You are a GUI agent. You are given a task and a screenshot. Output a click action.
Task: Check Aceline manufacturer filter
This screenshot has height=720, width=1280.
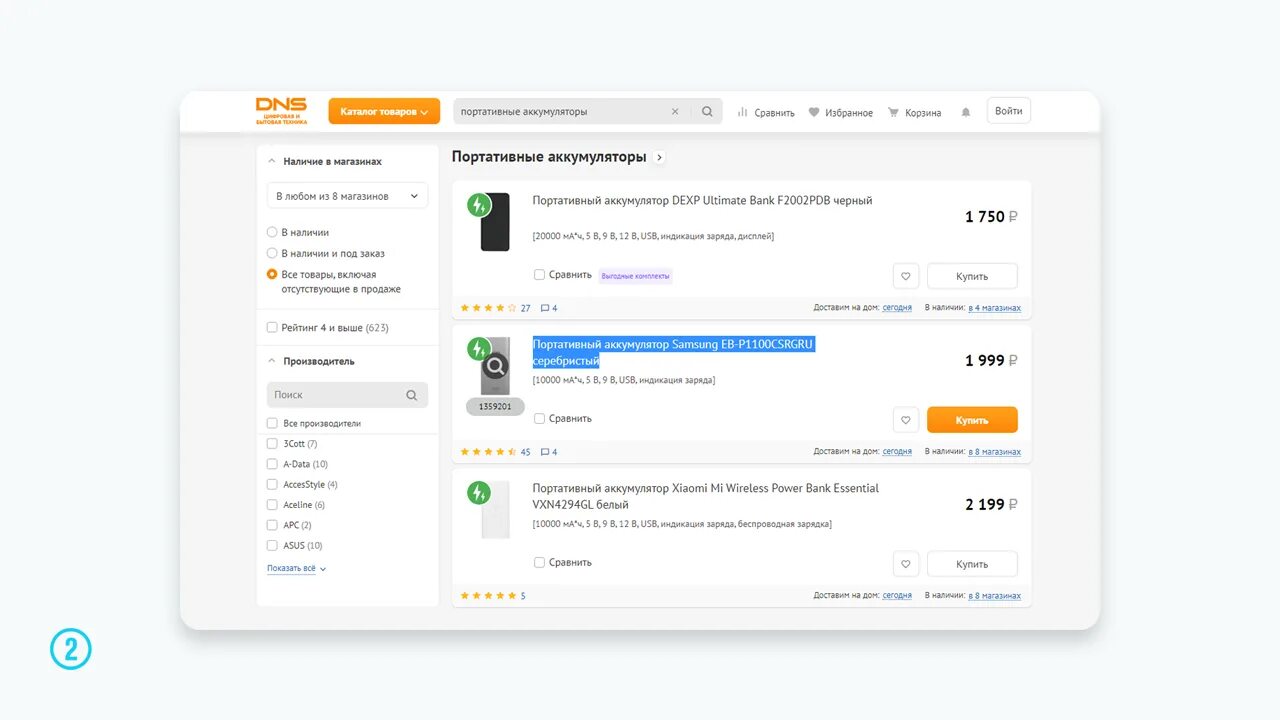click(x=272, y=505)
